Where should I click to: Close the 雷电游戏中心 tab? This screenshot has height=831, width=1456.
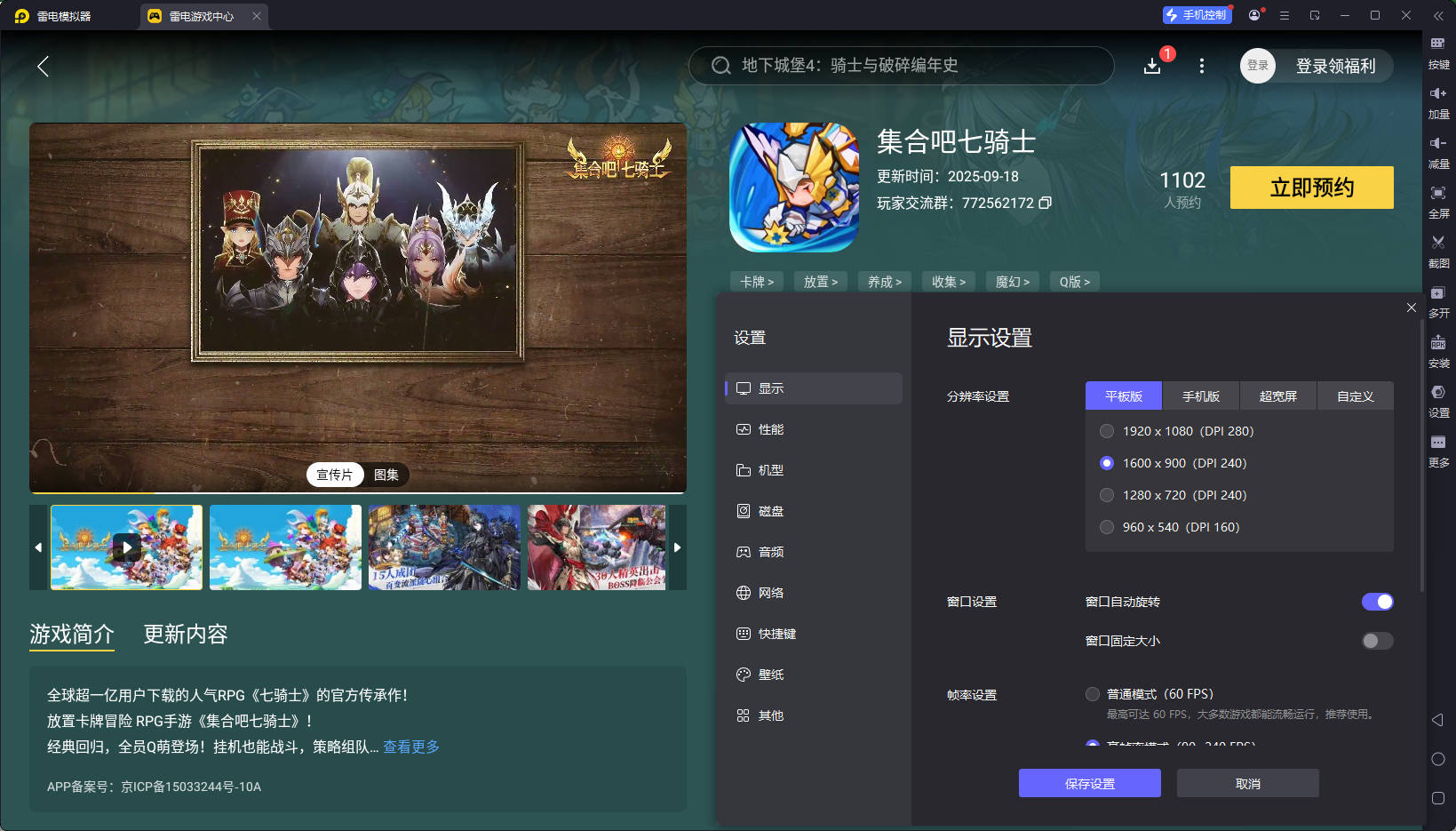coord(257,16)
